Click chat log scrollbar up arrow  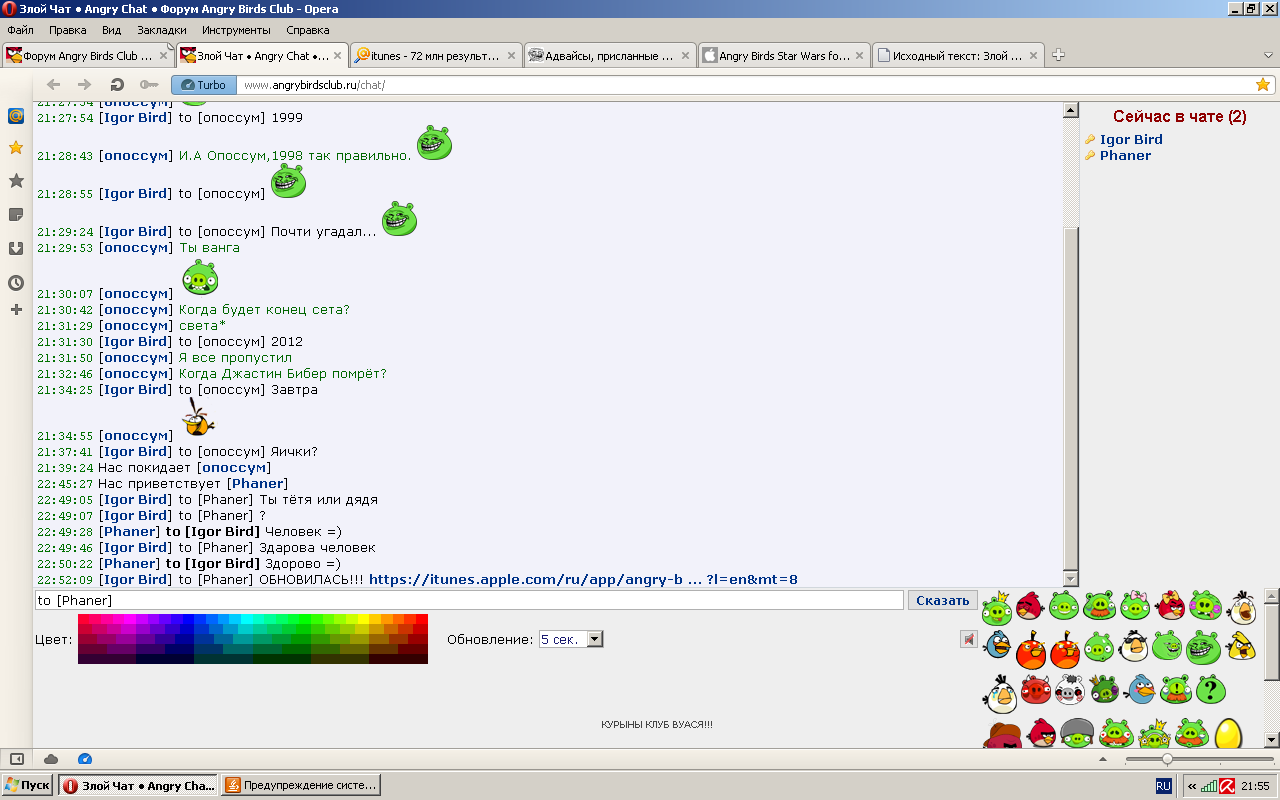click(x=1071, y=110)
